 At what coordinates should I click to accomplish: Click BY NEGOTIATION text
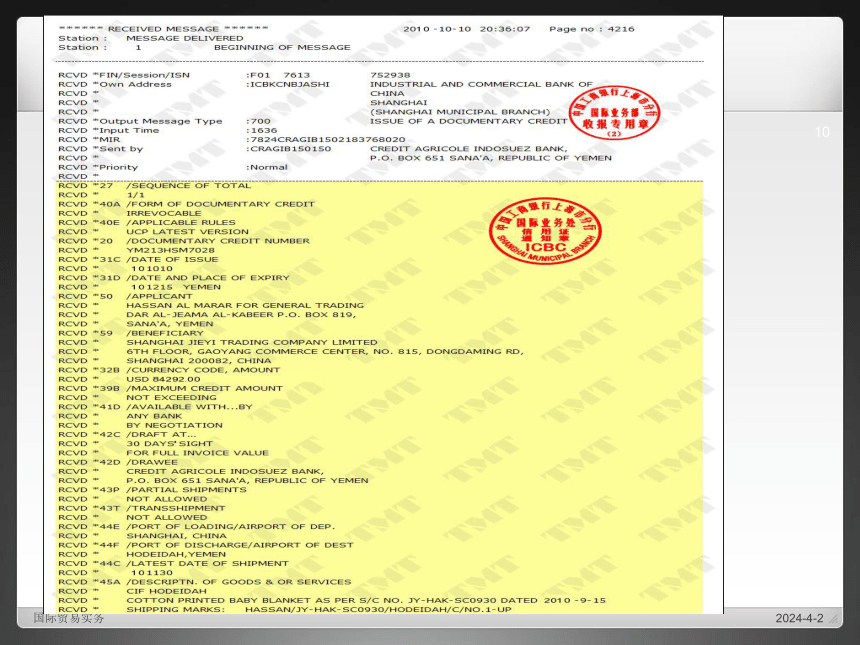174,426
